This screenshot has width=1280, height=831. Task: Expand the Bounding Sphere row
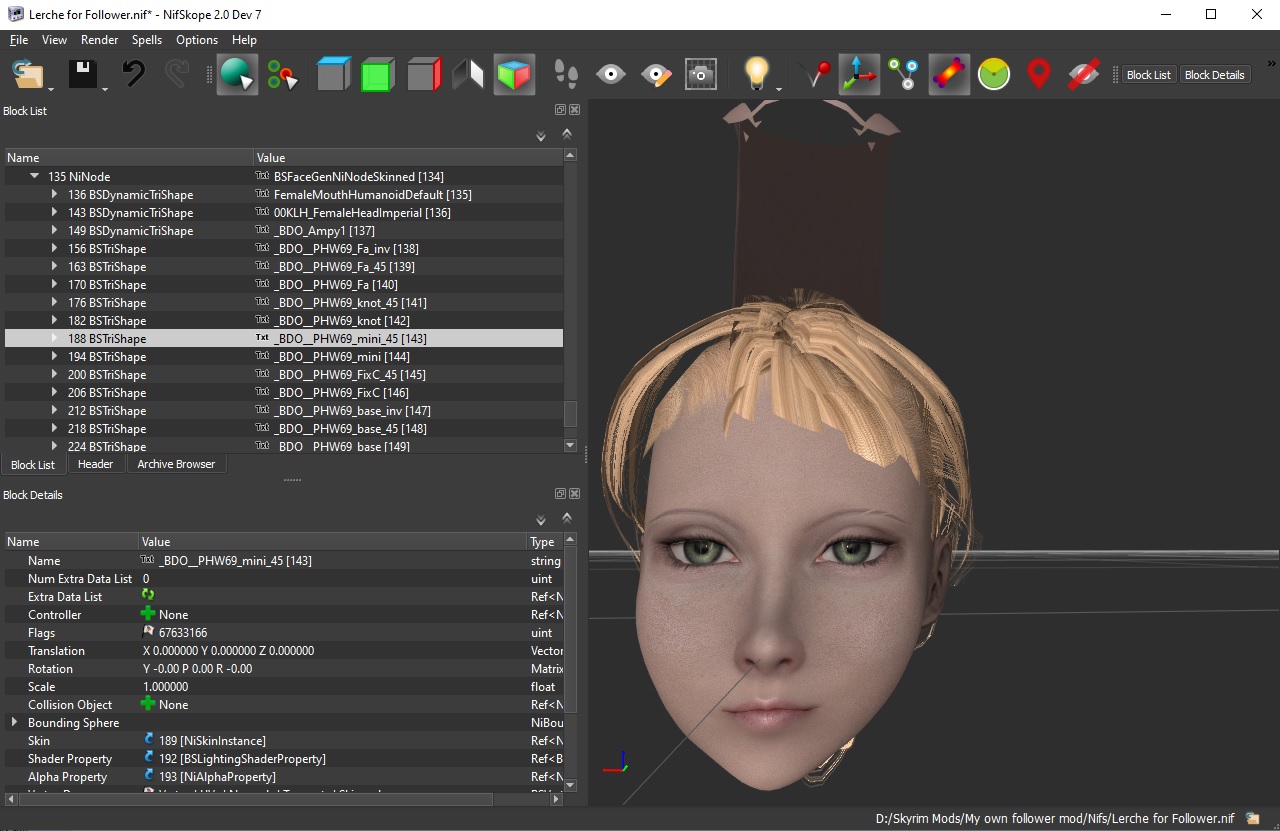(14, 722)
